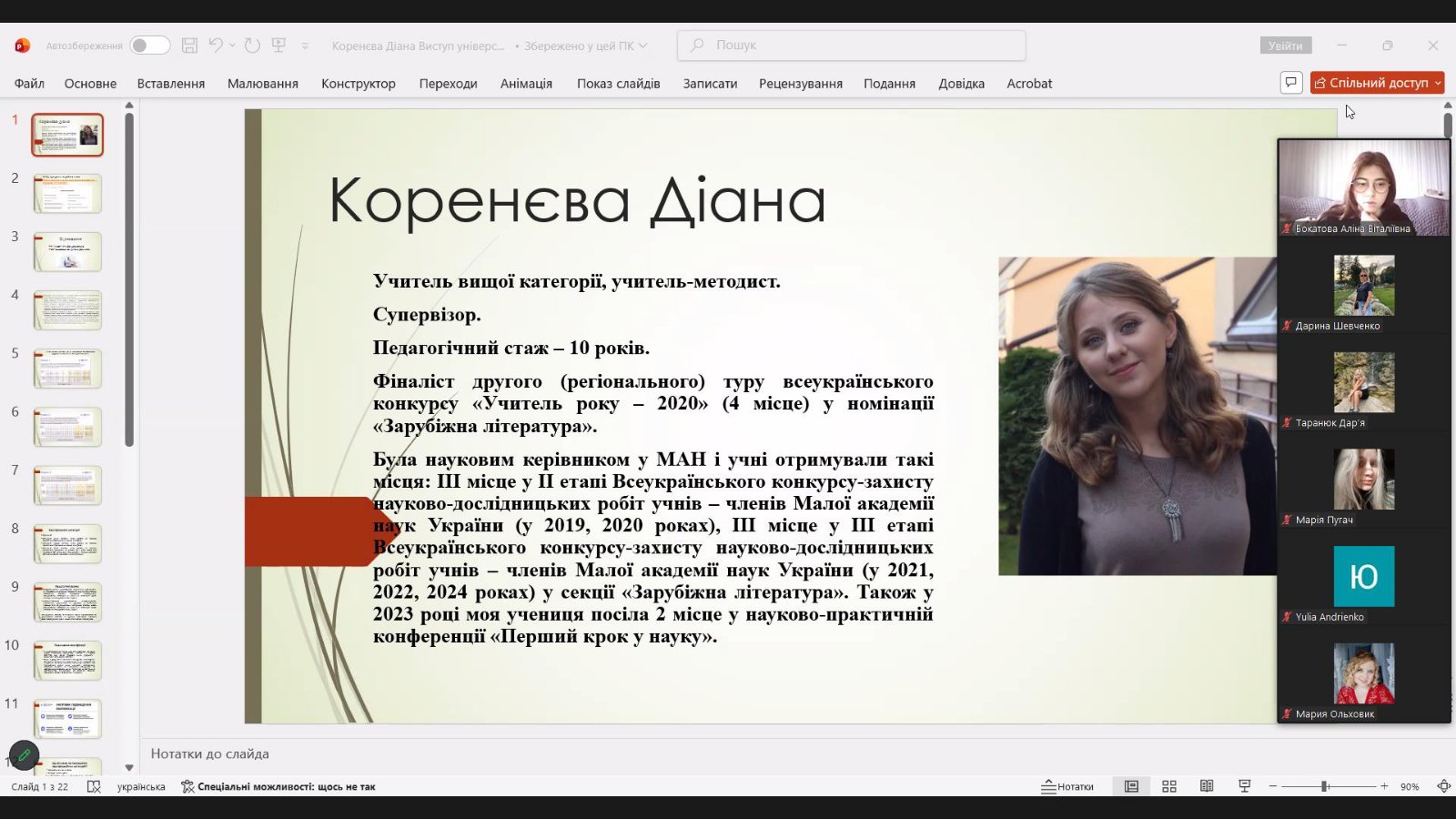
Task: Open the Вставлення ribbon tab
Action: [x=170, y=84]
